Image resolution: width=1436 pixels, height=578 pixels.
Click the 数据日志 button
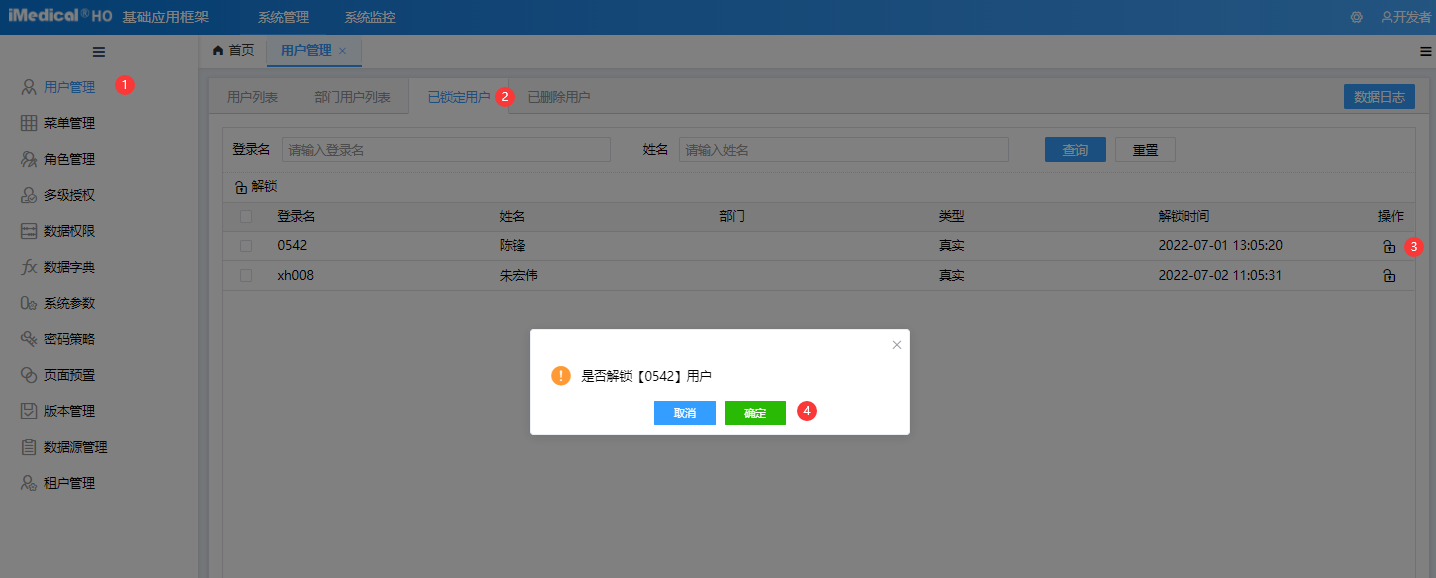(x=1379, y=96)
